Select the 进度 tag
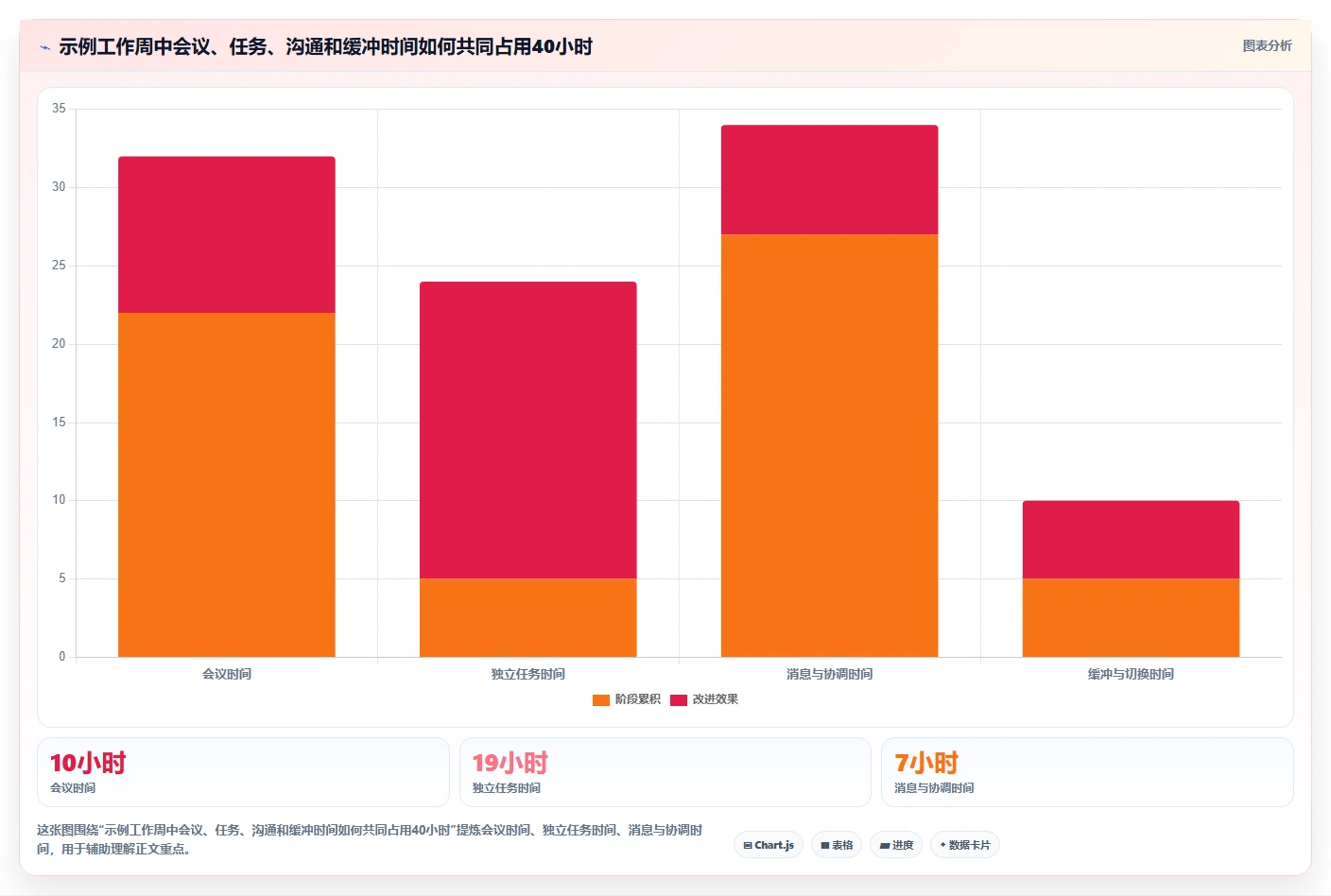1331x896 pixels. (896, 845)
